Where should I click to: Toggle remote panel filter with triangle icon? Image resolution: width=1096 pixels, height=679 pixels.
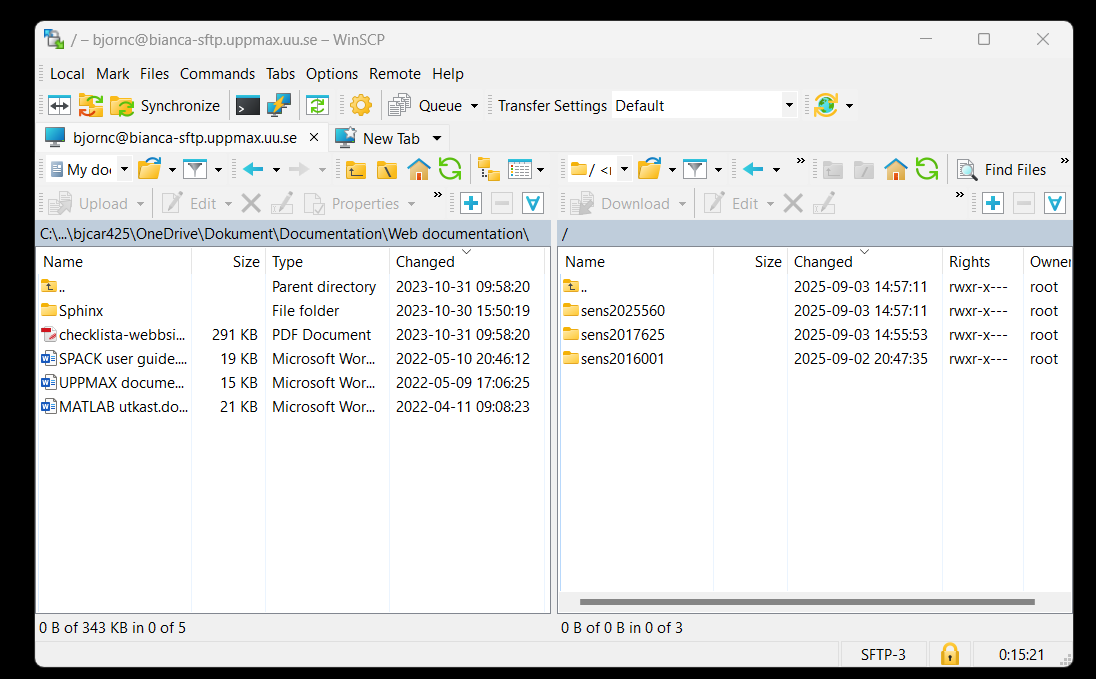click(x=1054, y=203)
